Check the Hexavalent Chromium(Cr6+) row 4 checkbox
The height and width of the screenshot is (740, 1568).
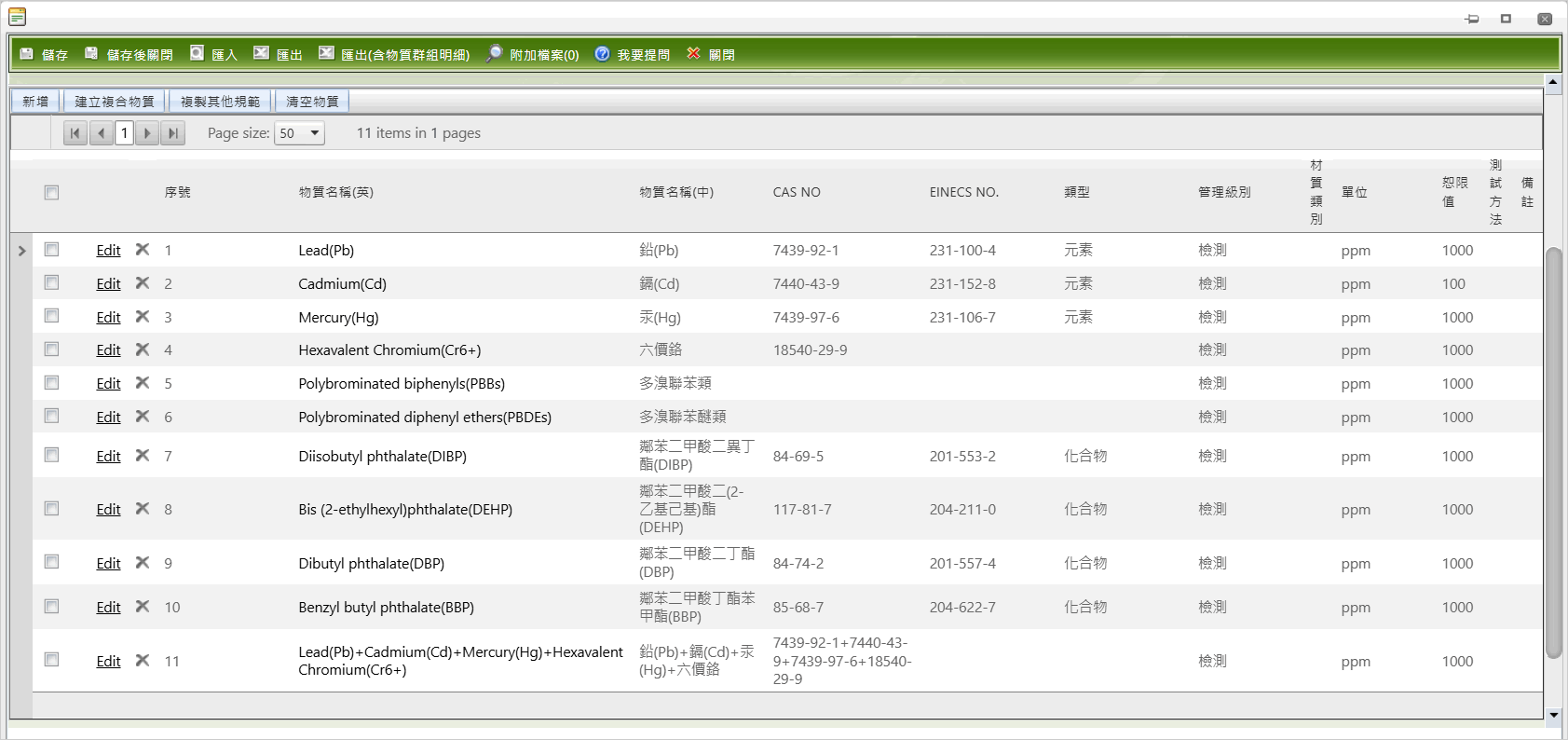(x=51, y=349)
